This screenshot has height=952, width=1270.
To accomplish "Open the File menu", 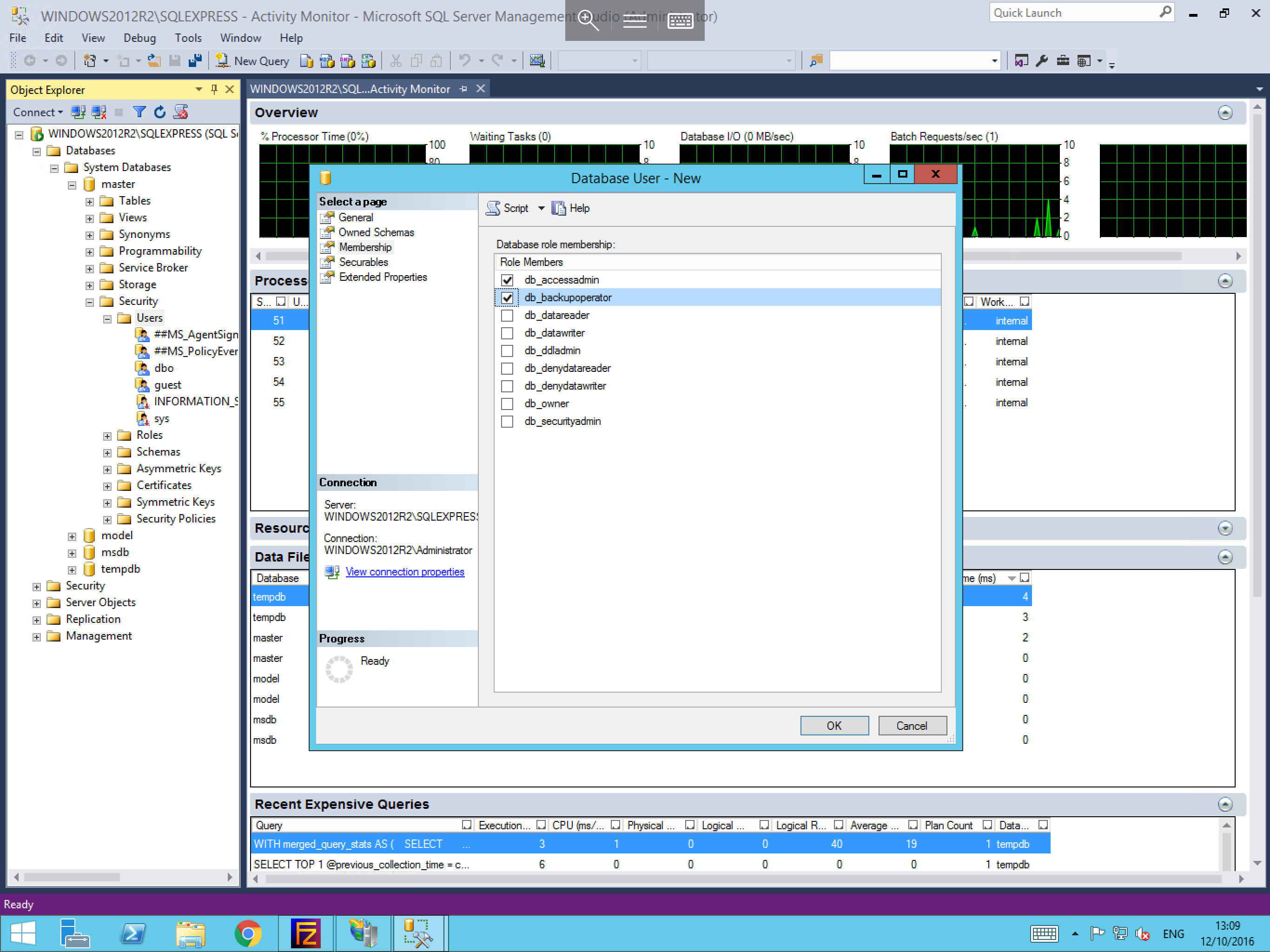I will (x=18, y=38).
